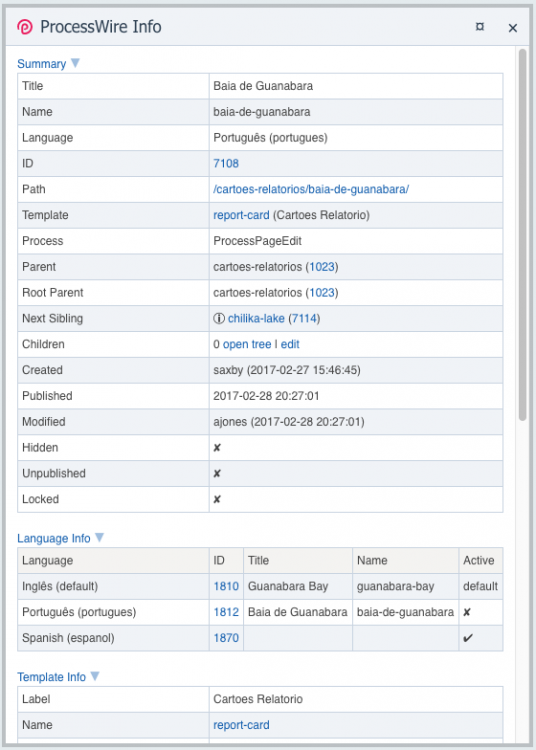Click the 'Name' column header in Language Info
Image resolution: width=536 pixels, height=750 pixels.
372,560
